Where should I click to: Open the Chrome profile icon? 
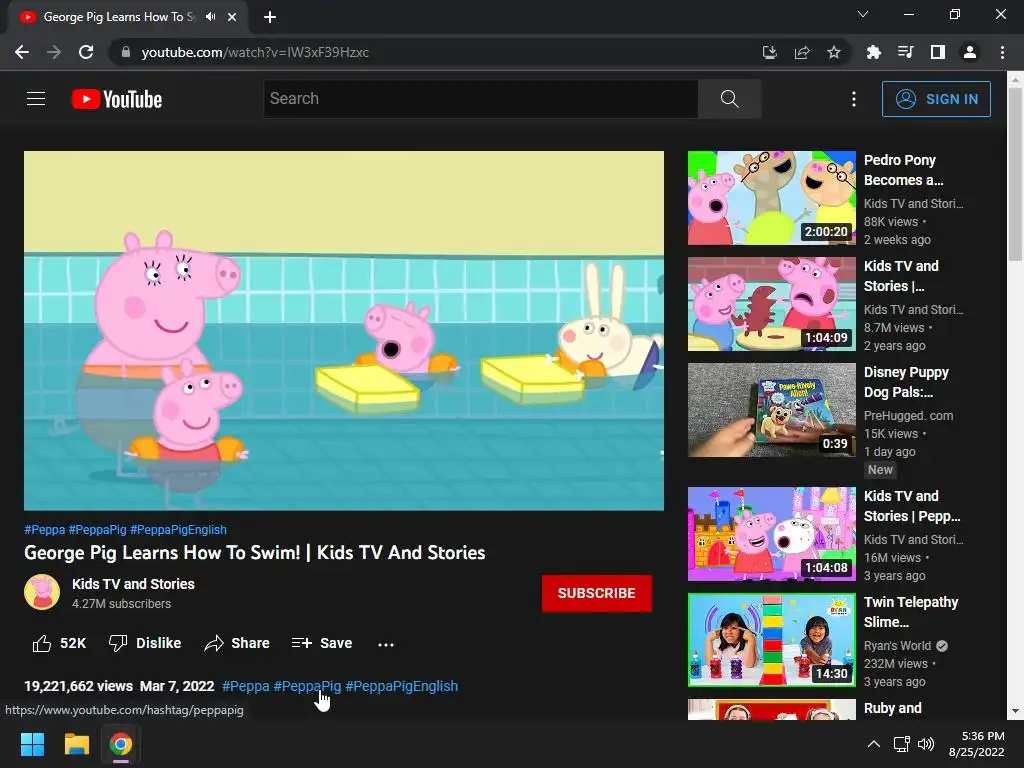coord(970,52)
